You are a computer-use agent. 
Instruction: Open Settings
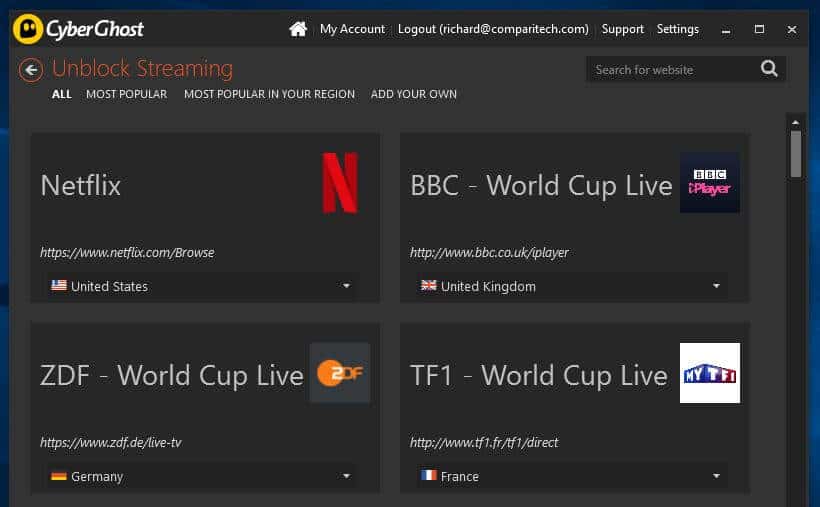click(678, 29)
